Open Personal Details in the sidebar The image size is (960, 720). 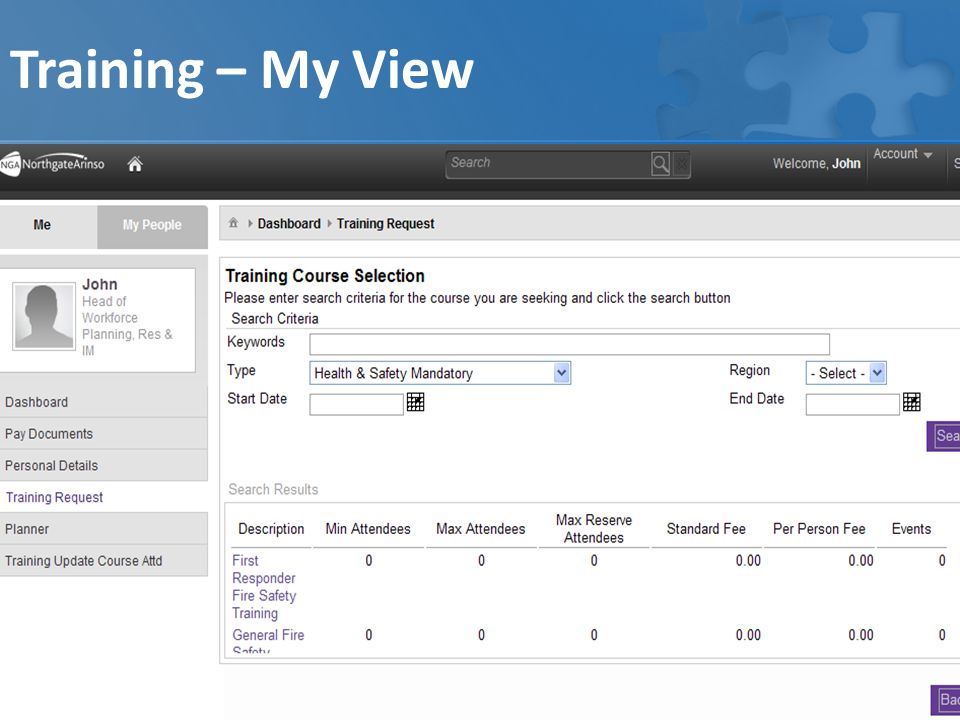(103, 466)
